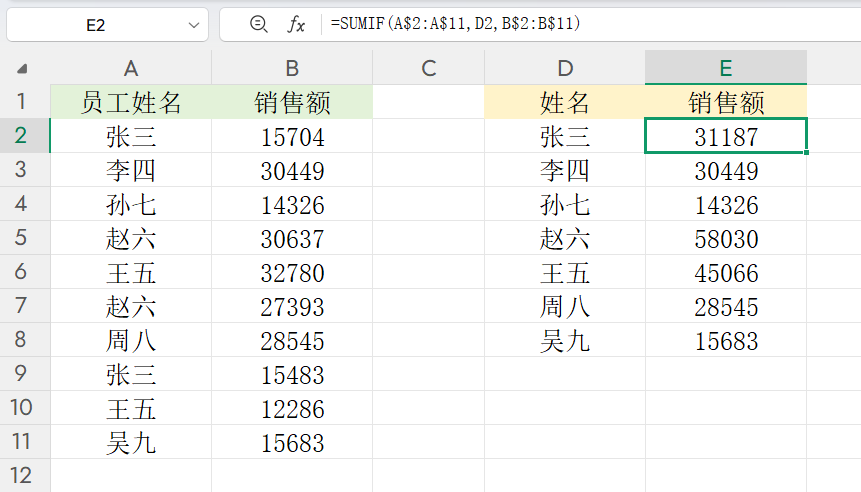
Task: Select the active cell showing 31187
Action: click(726, 136)
